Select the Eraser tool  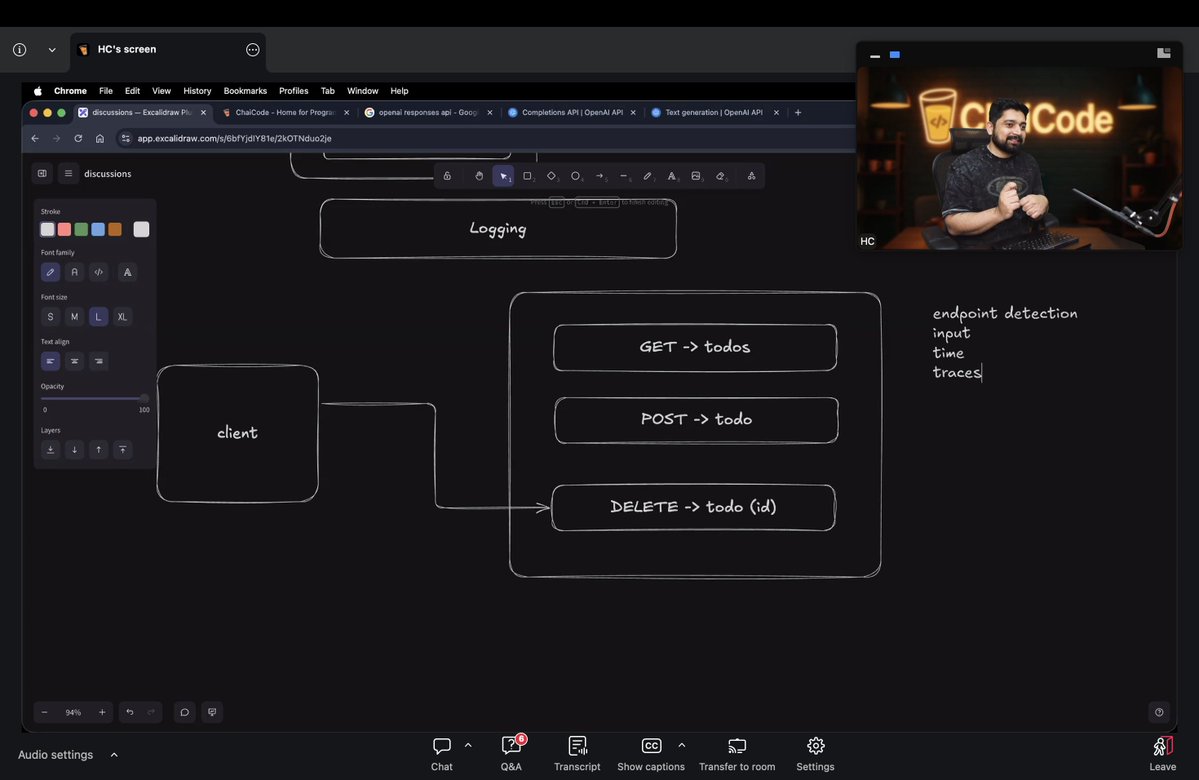click(x=720, y=176)
